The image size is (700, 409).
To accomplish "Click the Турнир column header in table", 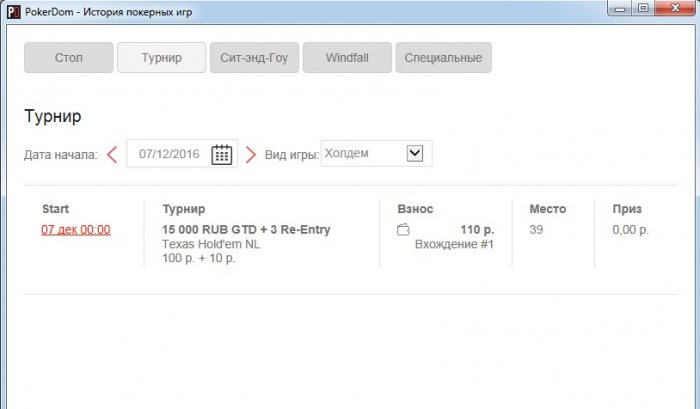I will coord(183,209).
